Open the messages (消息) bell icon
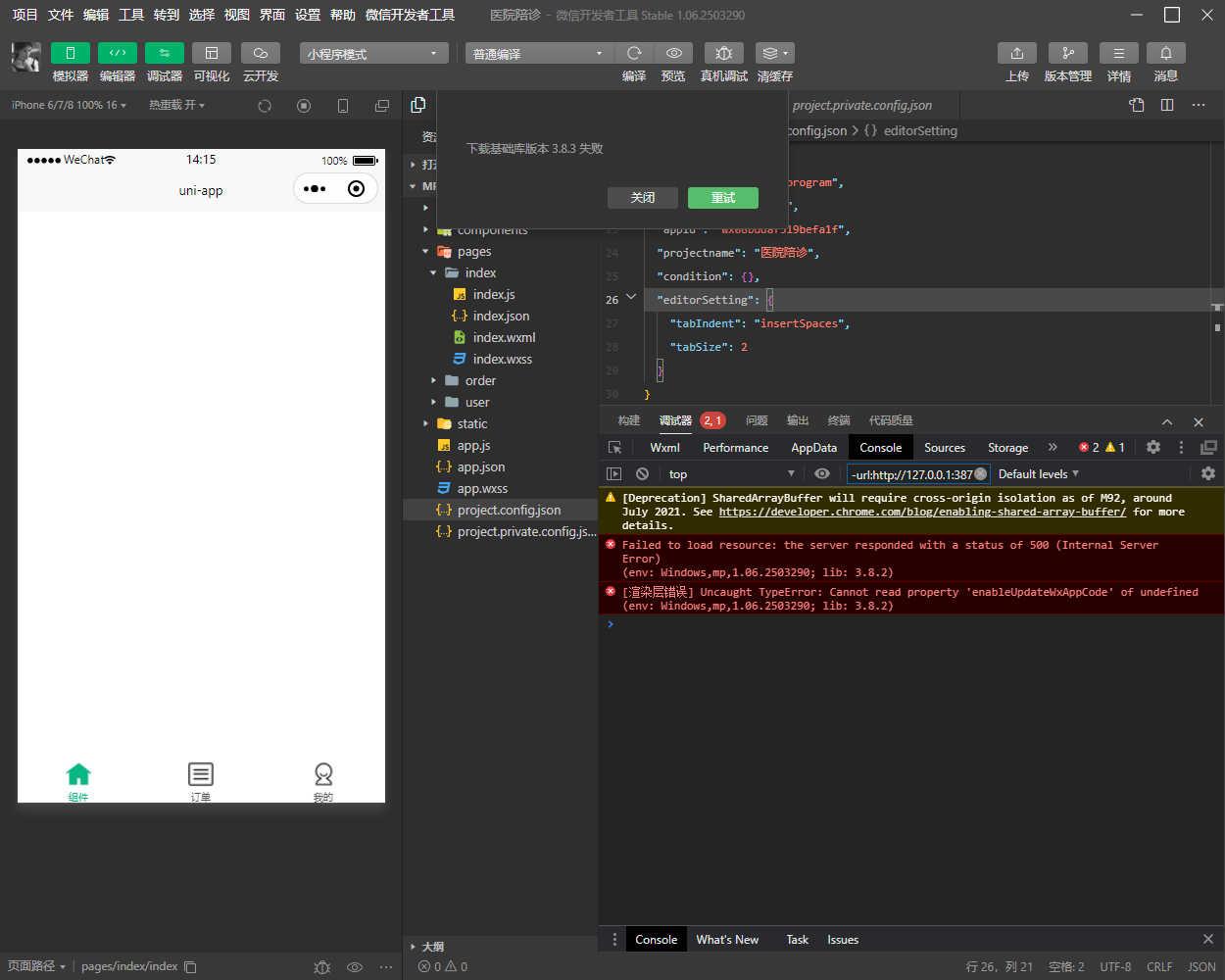 [x=1166, y=53]
